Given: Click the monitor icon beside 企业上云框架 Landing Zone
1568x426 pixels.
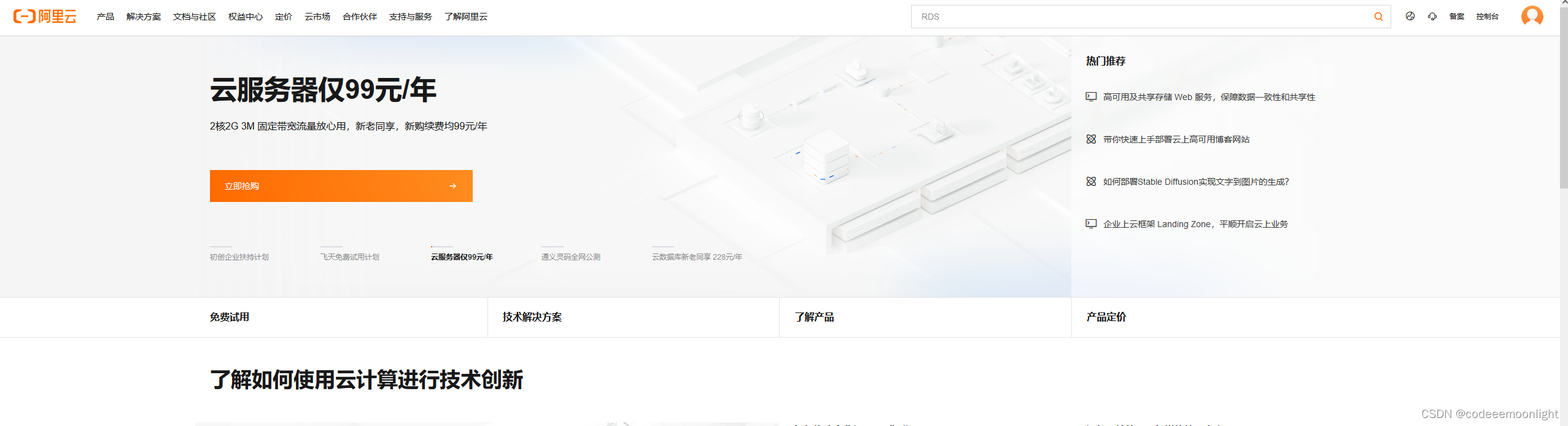Looking at the screenshot, I should click(1091, 224).
